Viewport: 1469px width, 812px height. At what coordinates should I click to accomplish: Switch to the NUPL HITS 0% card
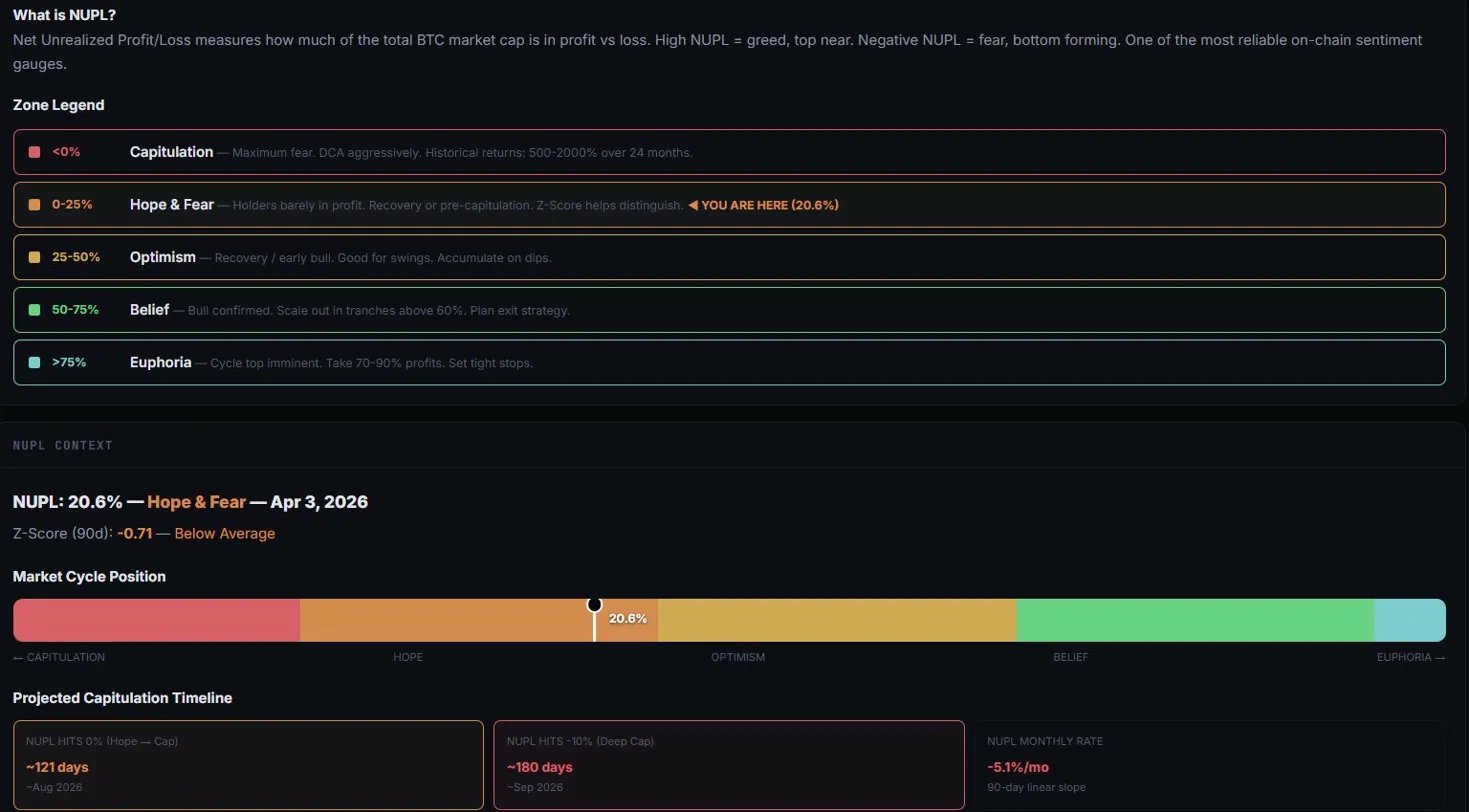pos(248,763)
